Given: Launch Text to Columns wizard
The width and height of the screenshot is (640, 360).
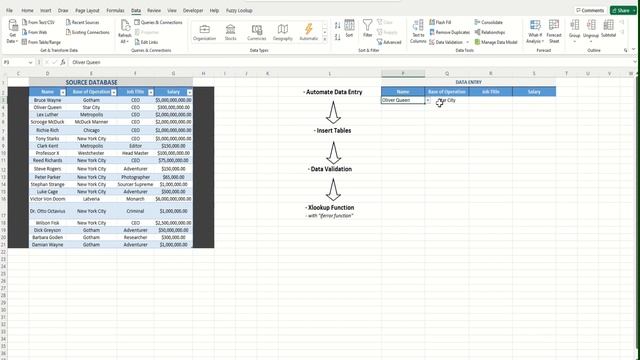Looking at the screenshot, I should click(418, 31).
